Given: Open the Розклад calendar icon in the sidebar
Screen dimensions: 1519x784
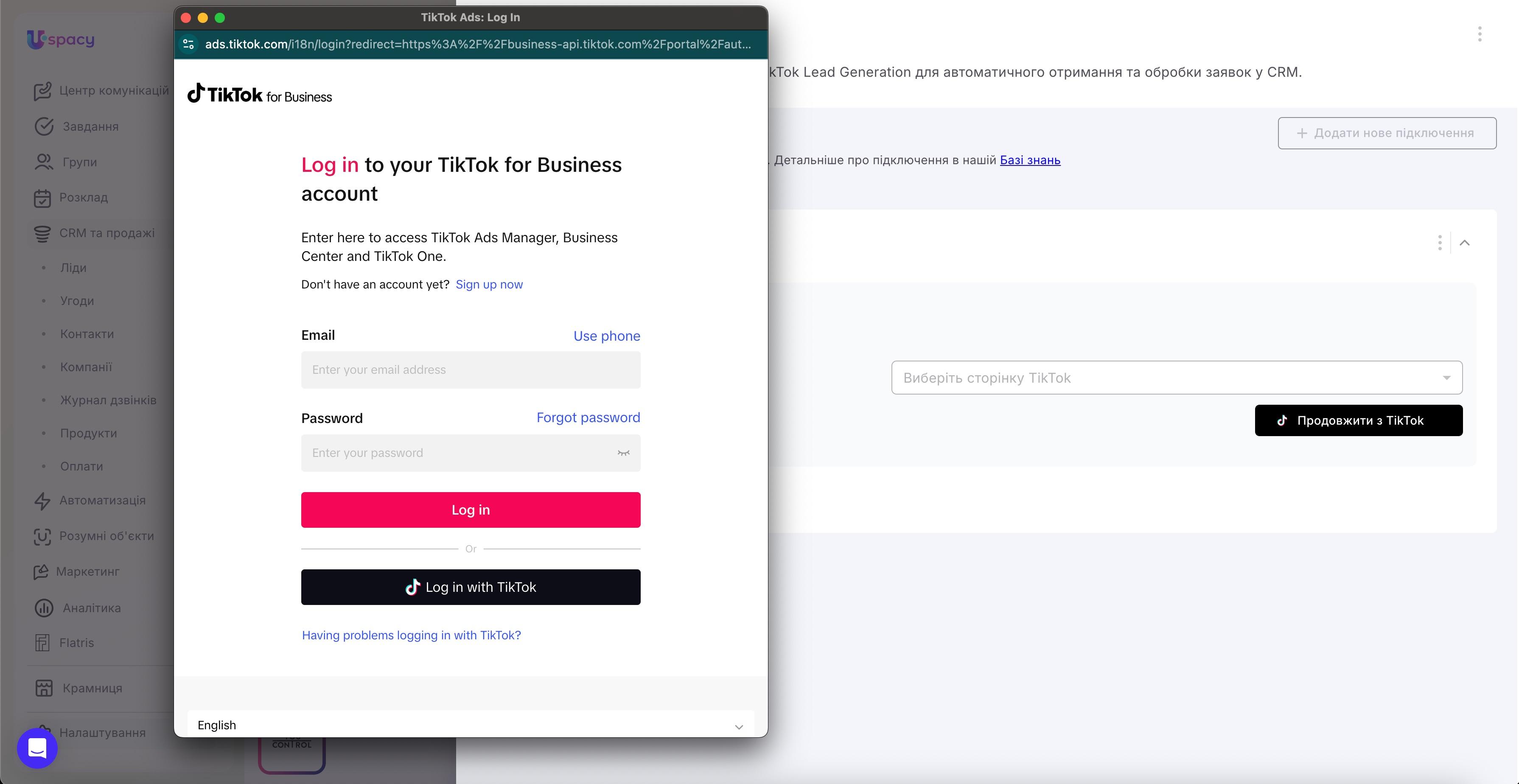Looking at the screenshot, I should pyautogui.click(x=42, y=197).
